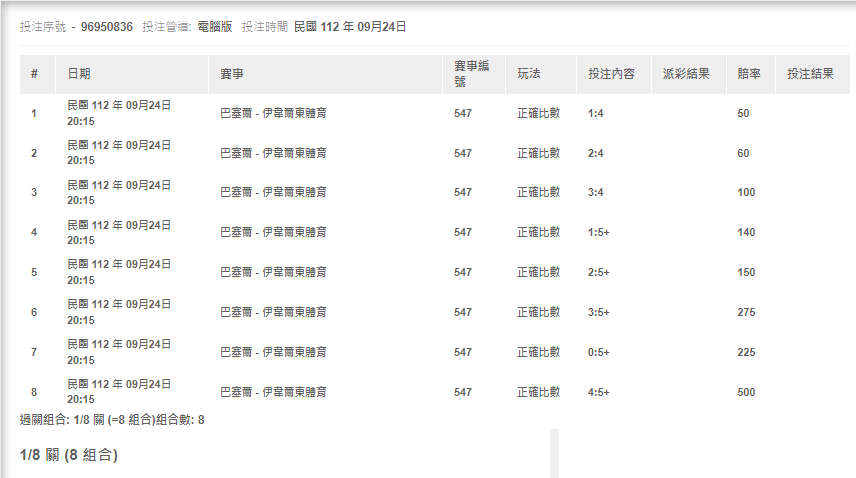Image resolution: width=856 pixels, height=478 pixels.
Task: Select bet content 1:4 in row 1
Action: [x=596, y=113]
